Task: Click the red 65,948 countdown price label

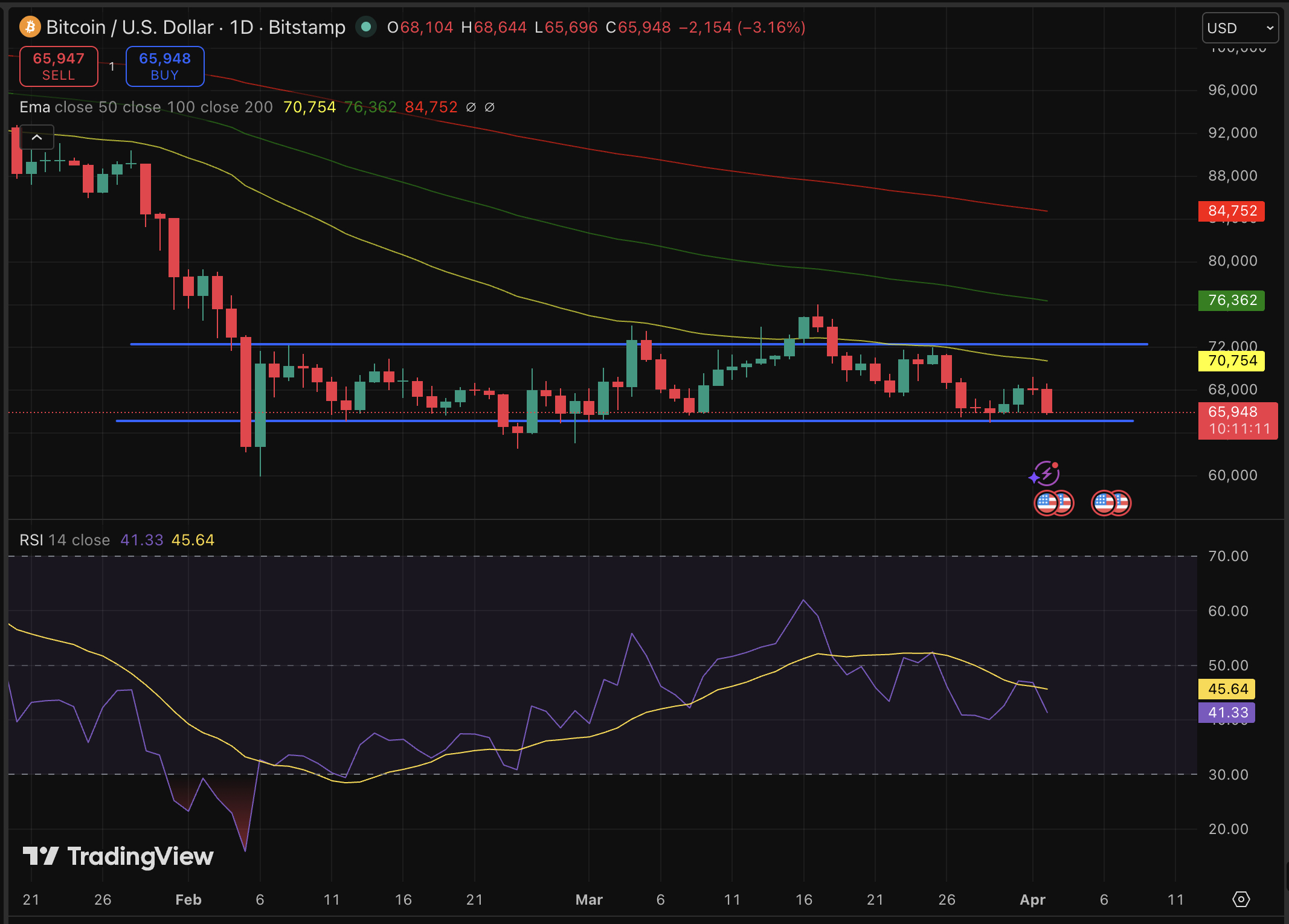Action: click(x=1238, y=420)
